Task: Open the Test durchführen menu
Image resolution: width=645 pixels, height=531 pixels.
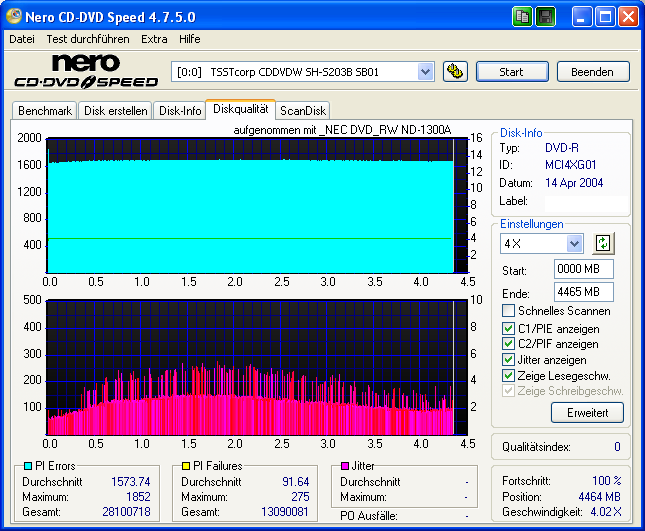Action: (x=88, y=39)
